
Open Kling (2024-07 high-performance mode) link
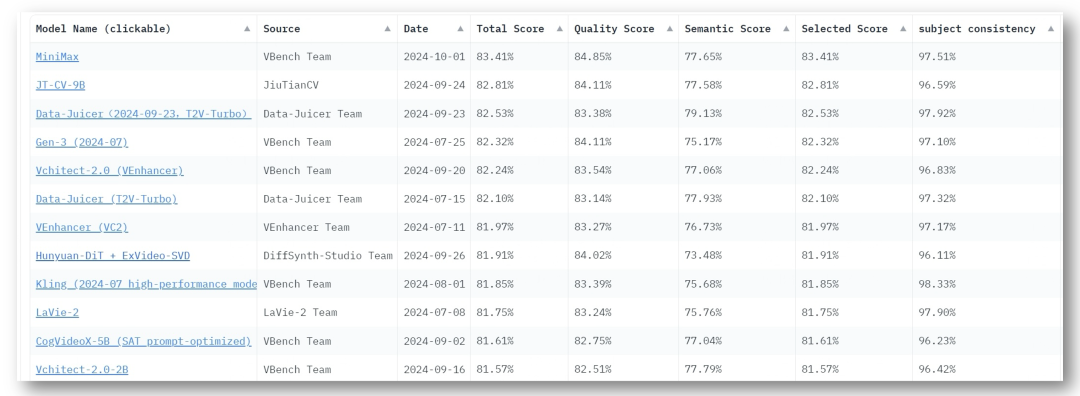(146, 284)
